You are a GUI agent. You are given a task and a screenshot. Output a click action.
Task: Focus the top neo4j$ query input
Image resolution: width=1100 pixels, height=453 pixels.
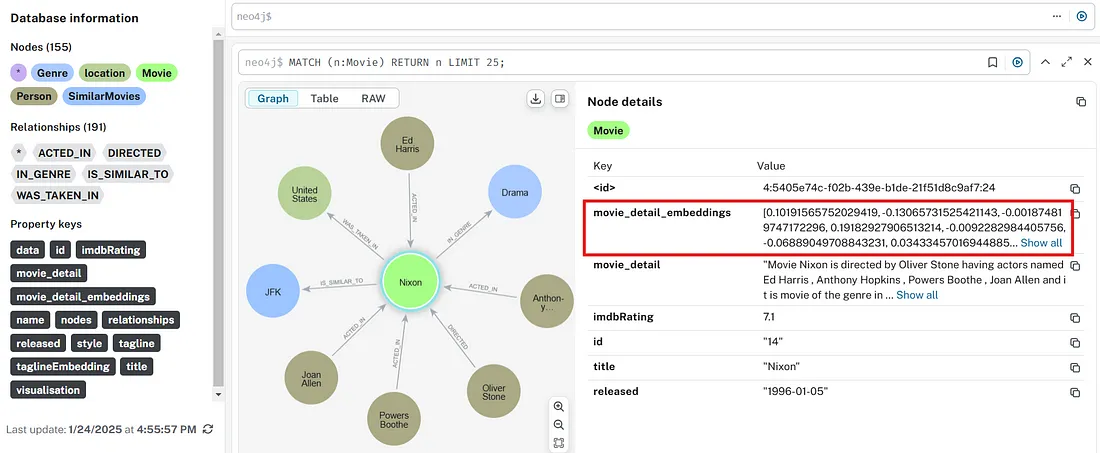tap(638, 16)
